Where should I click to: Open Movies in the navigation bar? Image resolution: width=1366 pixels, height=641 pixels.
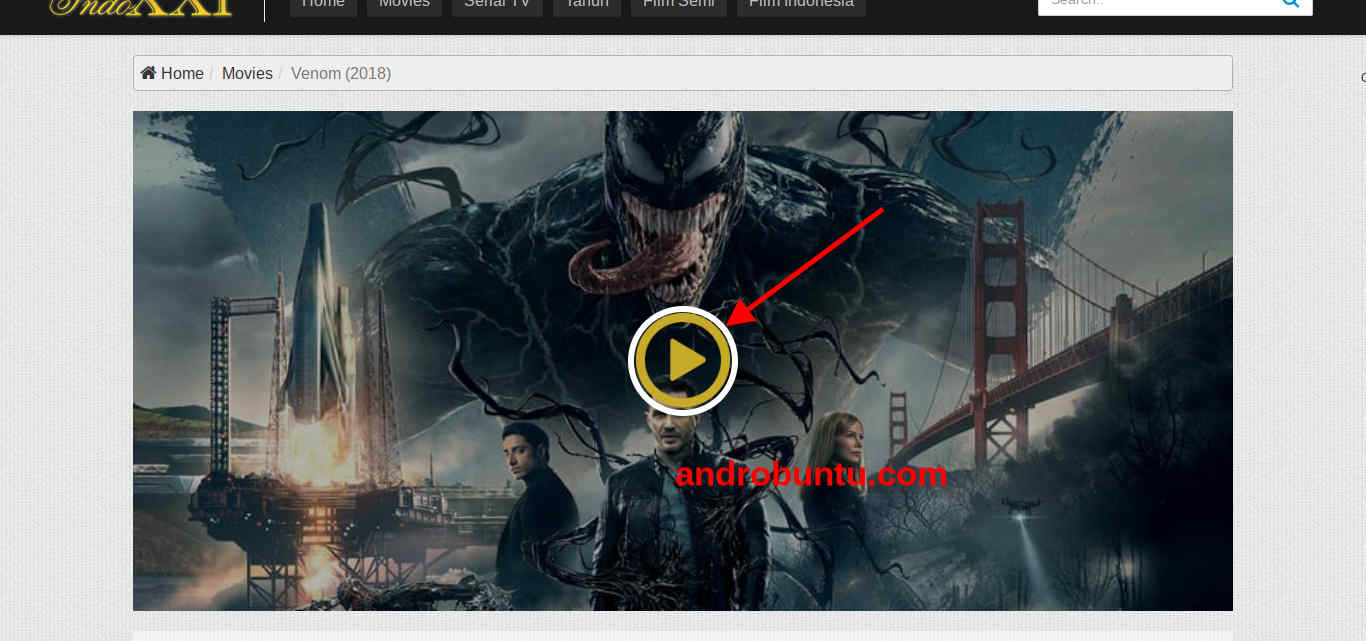(x=403, y=3)
